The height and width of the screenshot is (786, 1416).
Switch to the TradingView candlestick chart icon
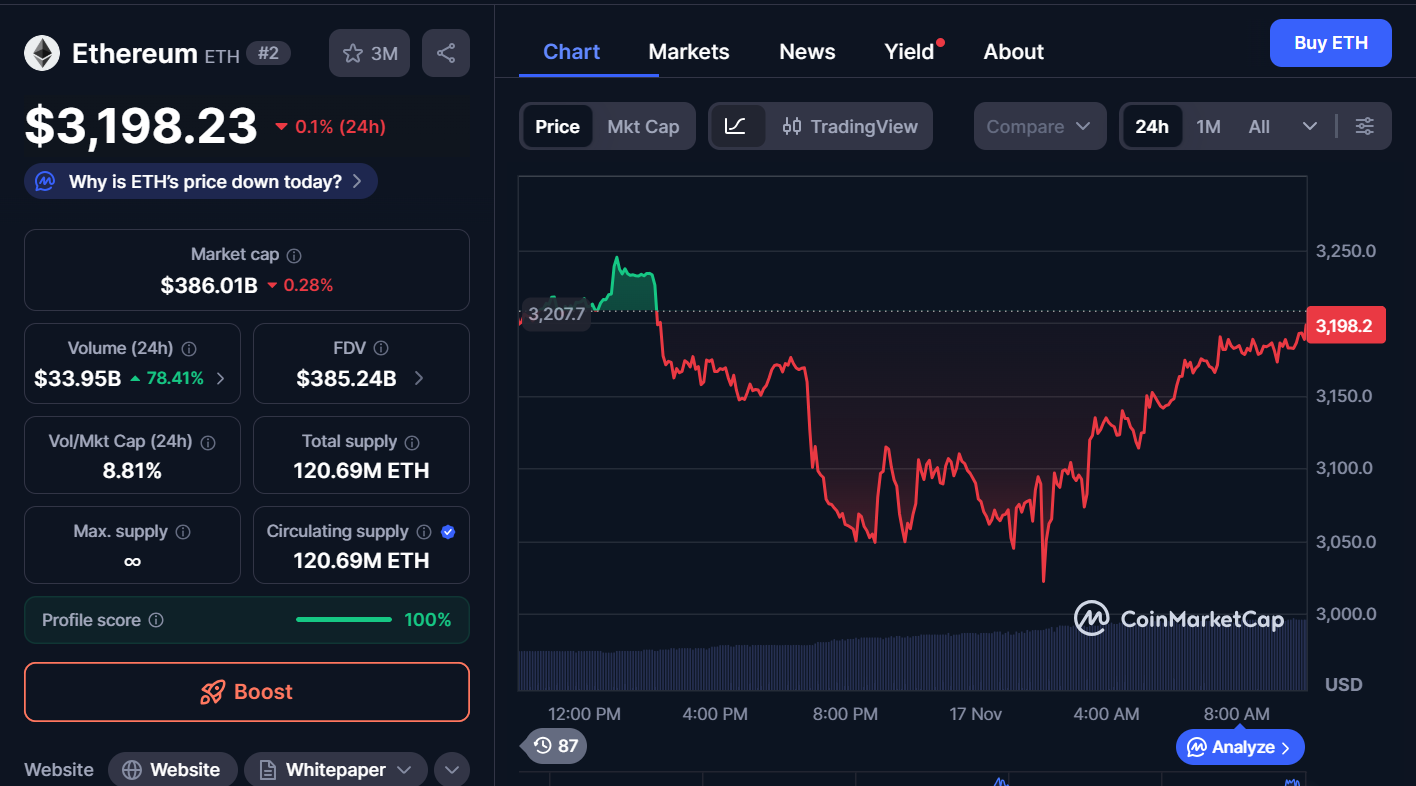[x=791, y=126]
